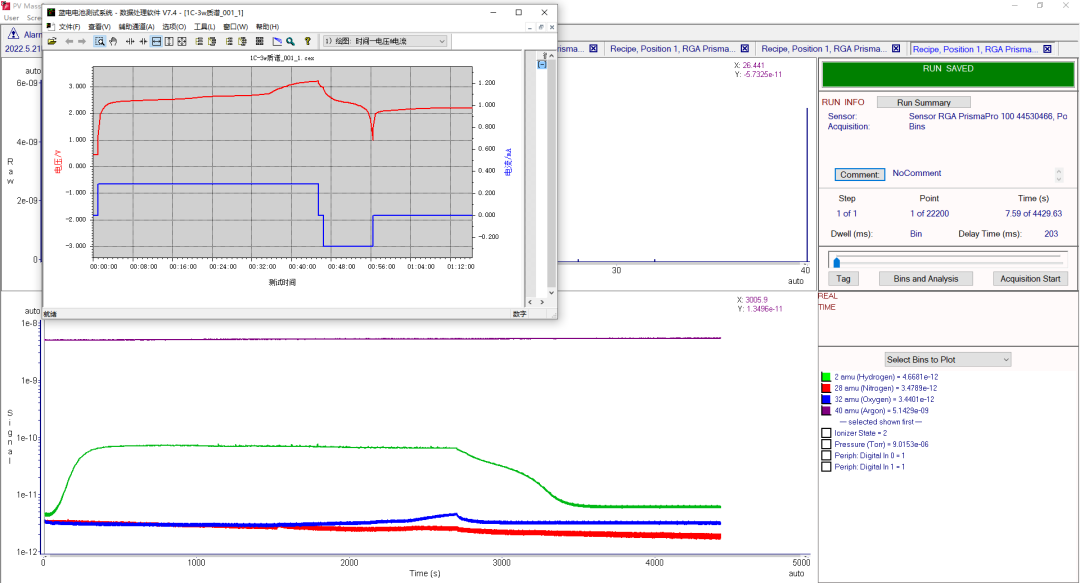Viewport: 1080px width, 583px height.
Task: Click the magnifier search icon in toolbar
Action: pyautogui.click(x=290, y=42)
